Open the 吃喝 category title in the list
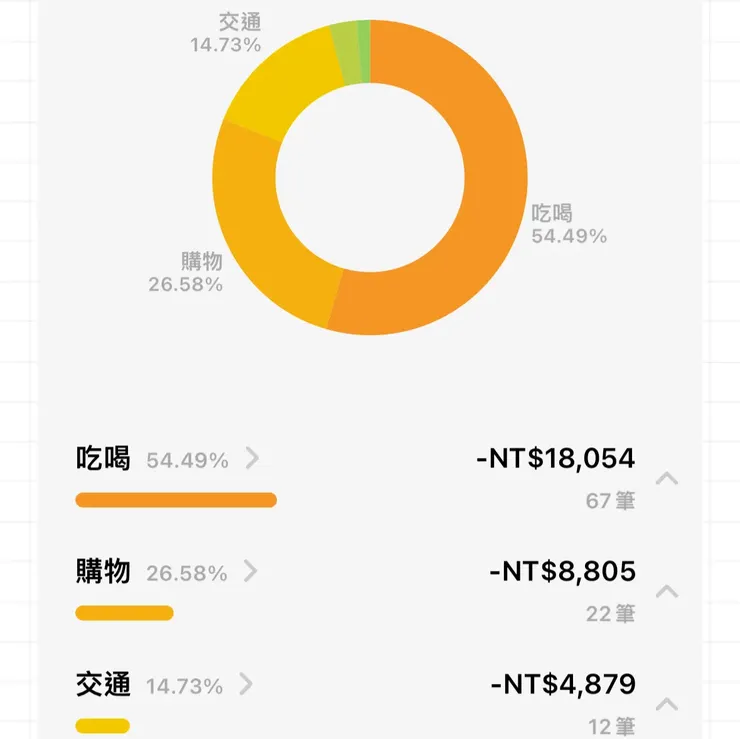 pyautogui.click(x=103, y=459)
